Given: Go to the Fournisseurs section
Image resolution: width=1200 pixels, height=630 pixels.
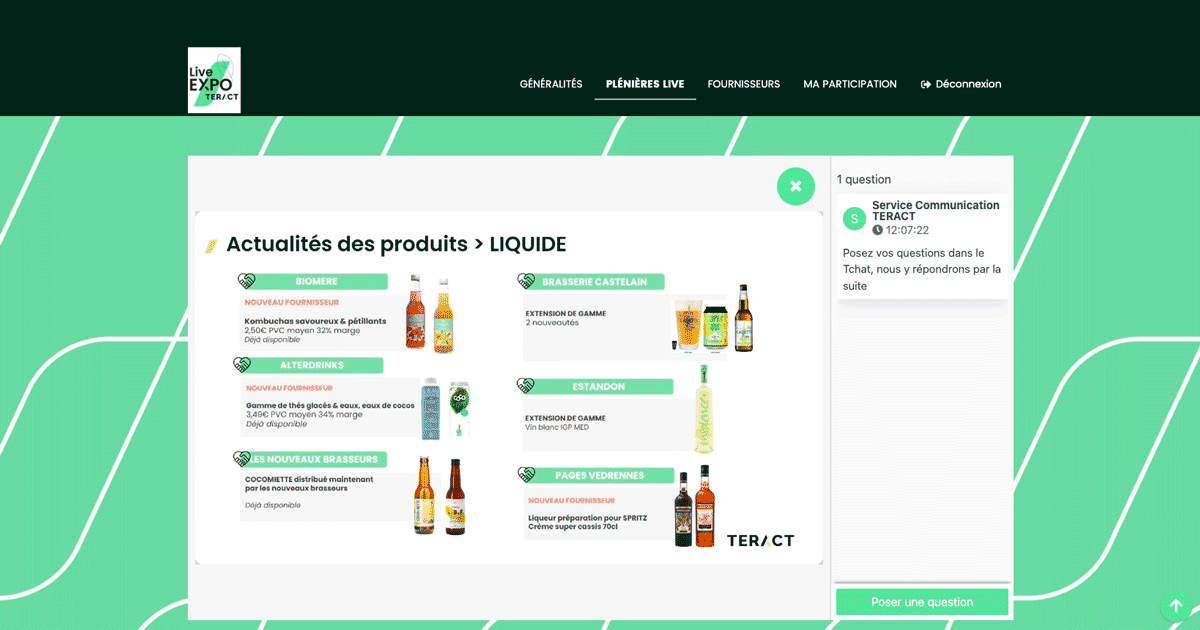Looking at the screenshot, I should (743, 85).
